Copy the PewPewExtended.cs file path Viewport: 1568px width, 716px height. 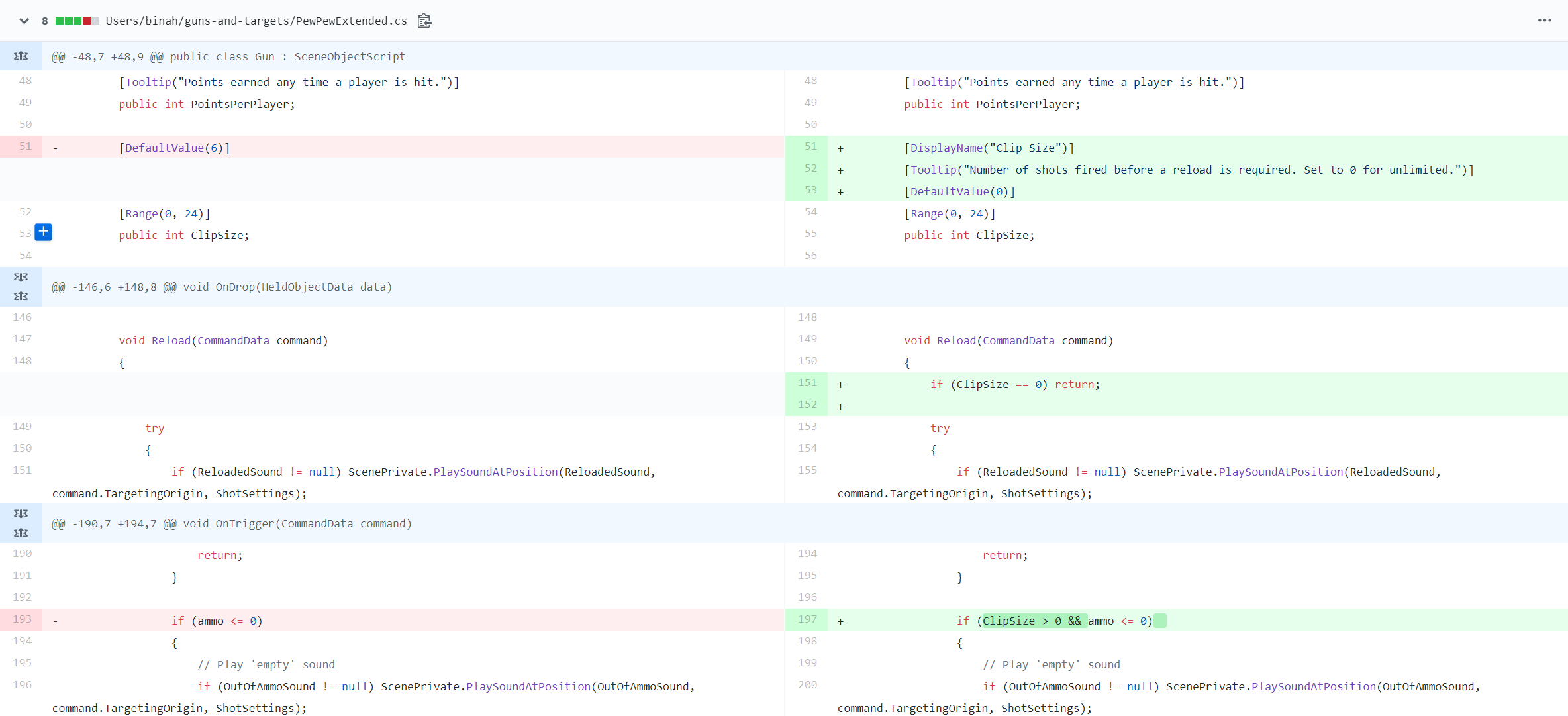click(x=424, y=21)
